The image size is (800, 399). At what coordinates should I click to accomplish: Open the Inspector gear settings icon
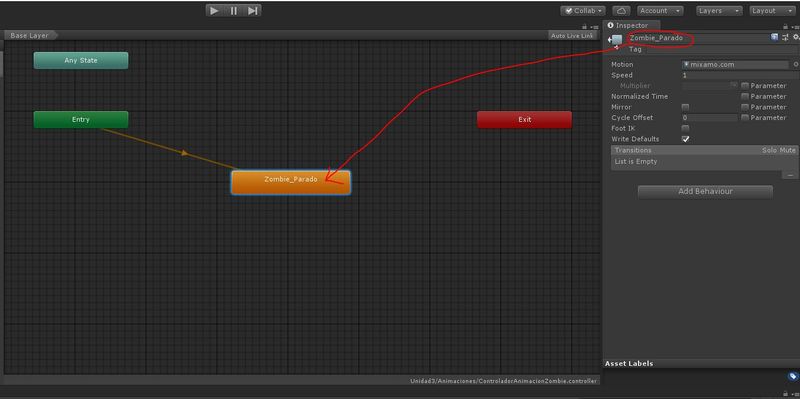[x=795, y=37]
